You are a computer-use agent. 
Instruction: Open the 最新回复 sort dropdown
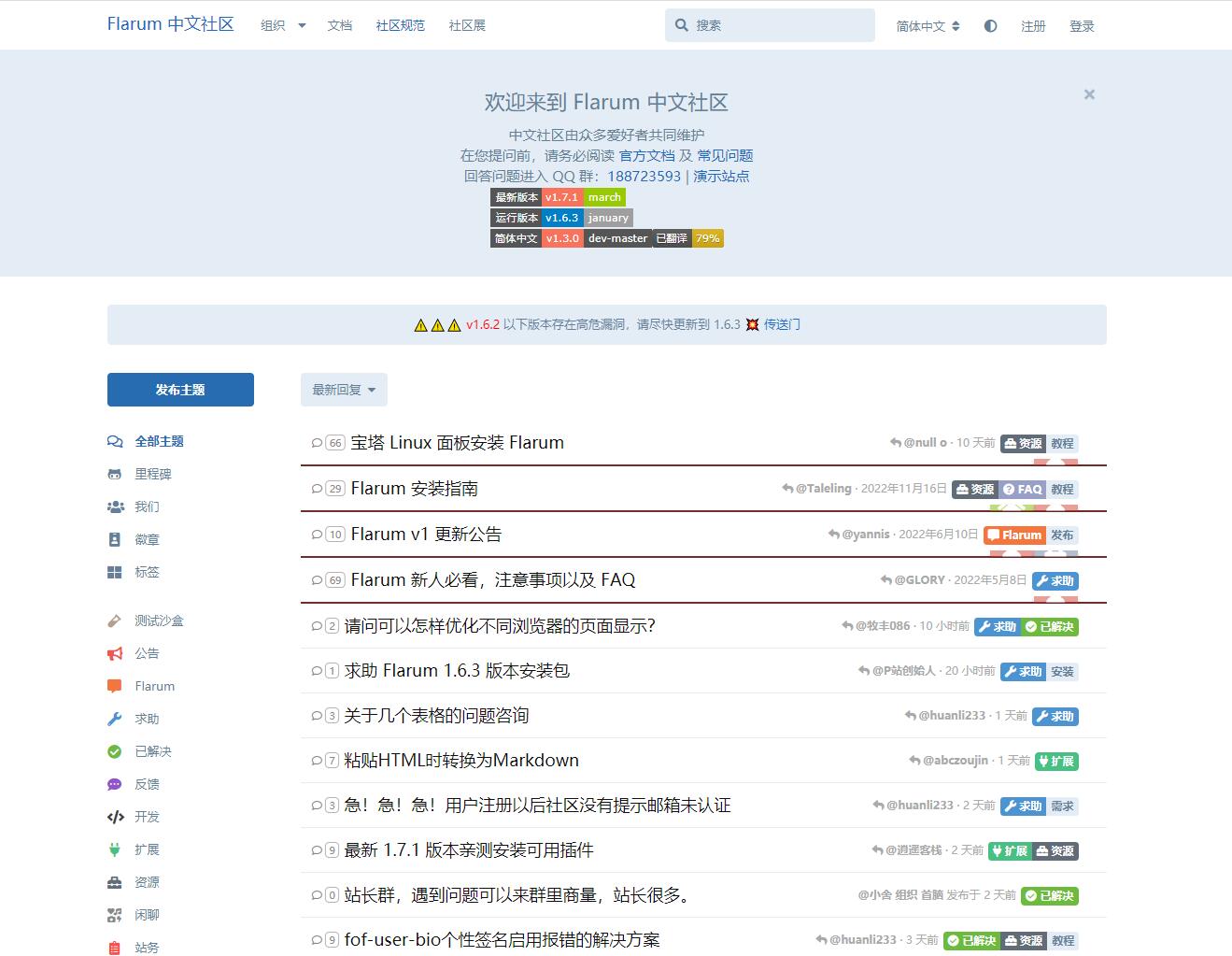[x=344, y=390]
